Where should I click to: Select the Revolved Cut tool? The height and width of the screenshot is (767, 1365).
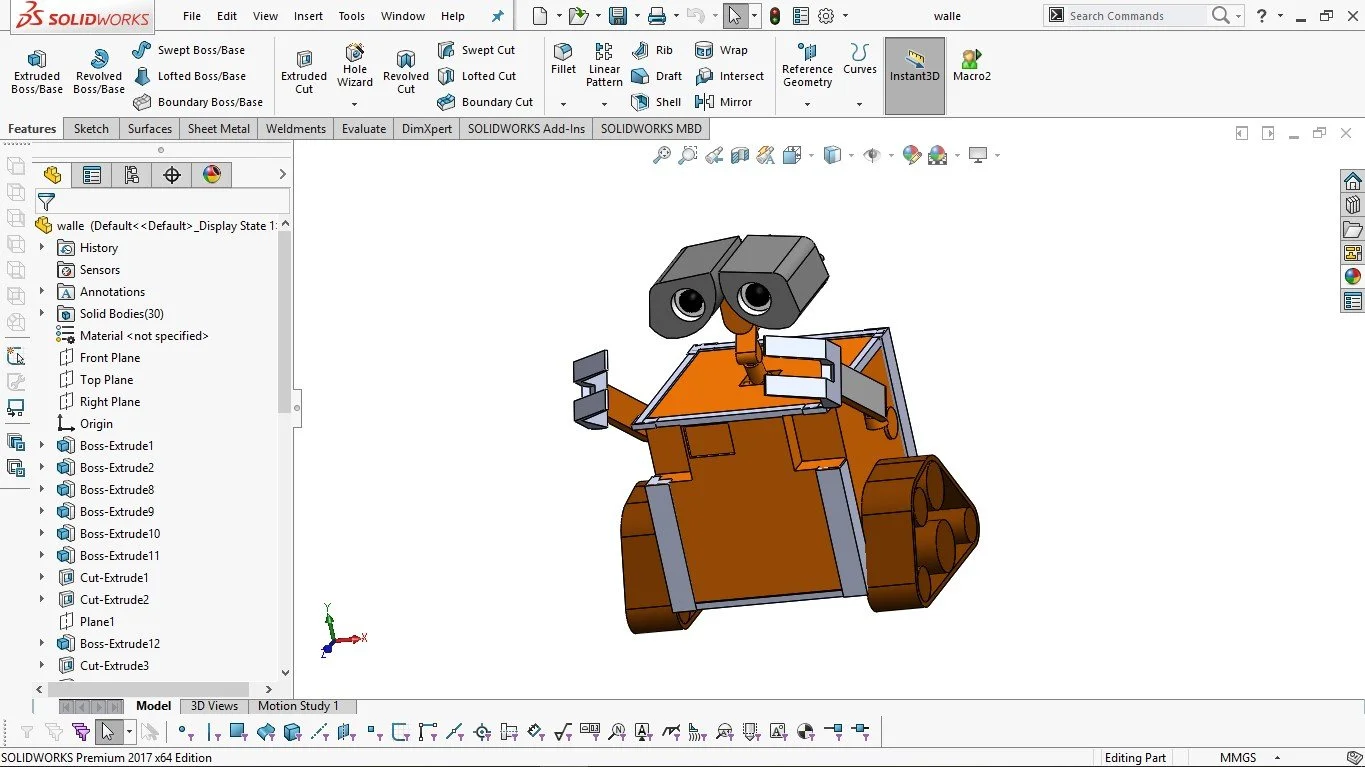pyautogui.click(x=406, y=71)
